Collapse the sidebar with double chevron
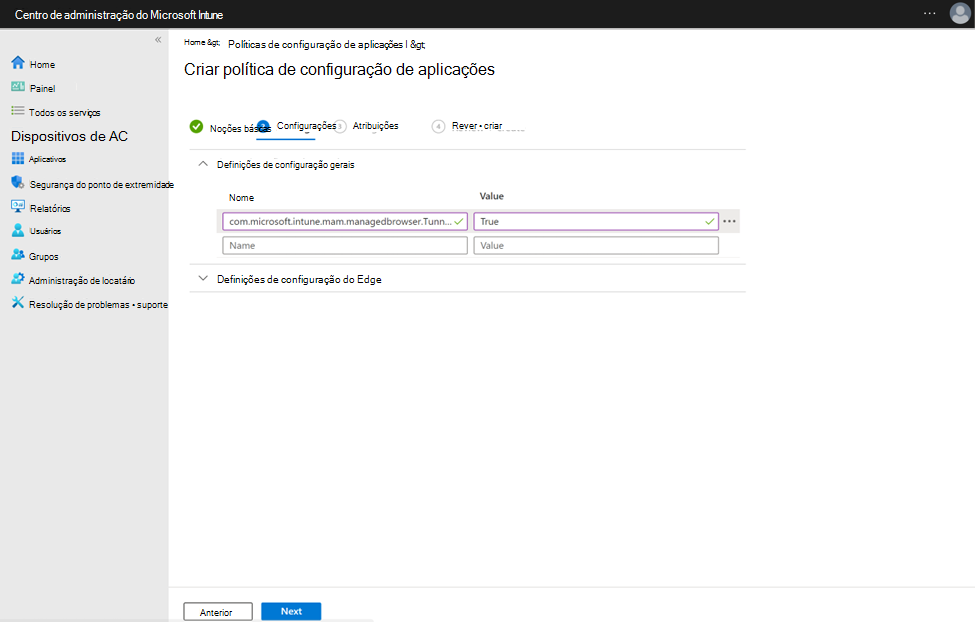Viewport: 975px width, 622px height. (158, 40)
